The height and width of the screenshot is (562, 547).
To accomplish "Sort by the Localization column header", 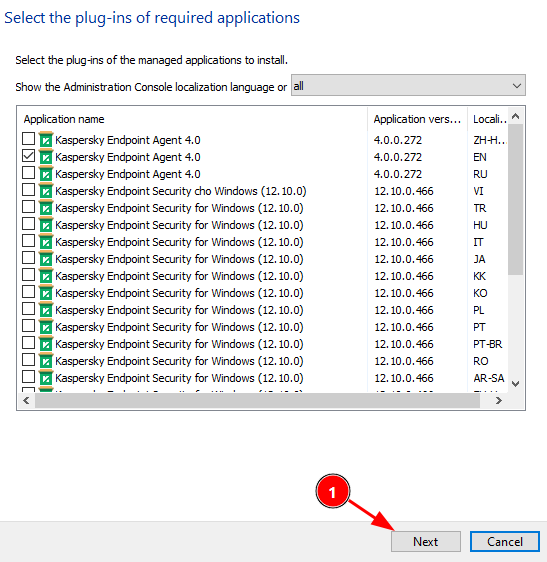I will pyautogui.click(x=488, y=119).
